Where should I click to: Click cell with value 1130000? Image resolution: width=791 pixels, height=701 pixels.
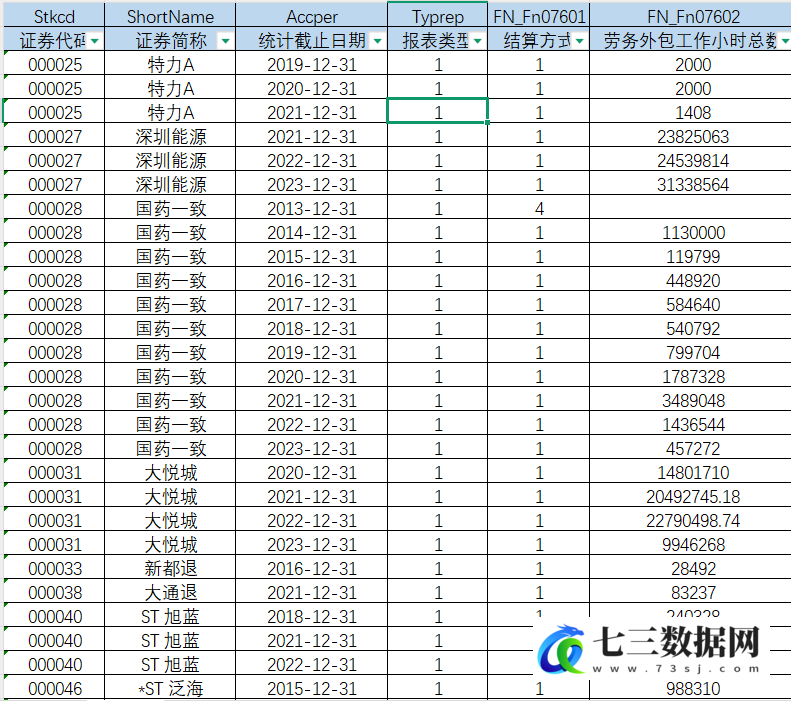pos(691,232)
